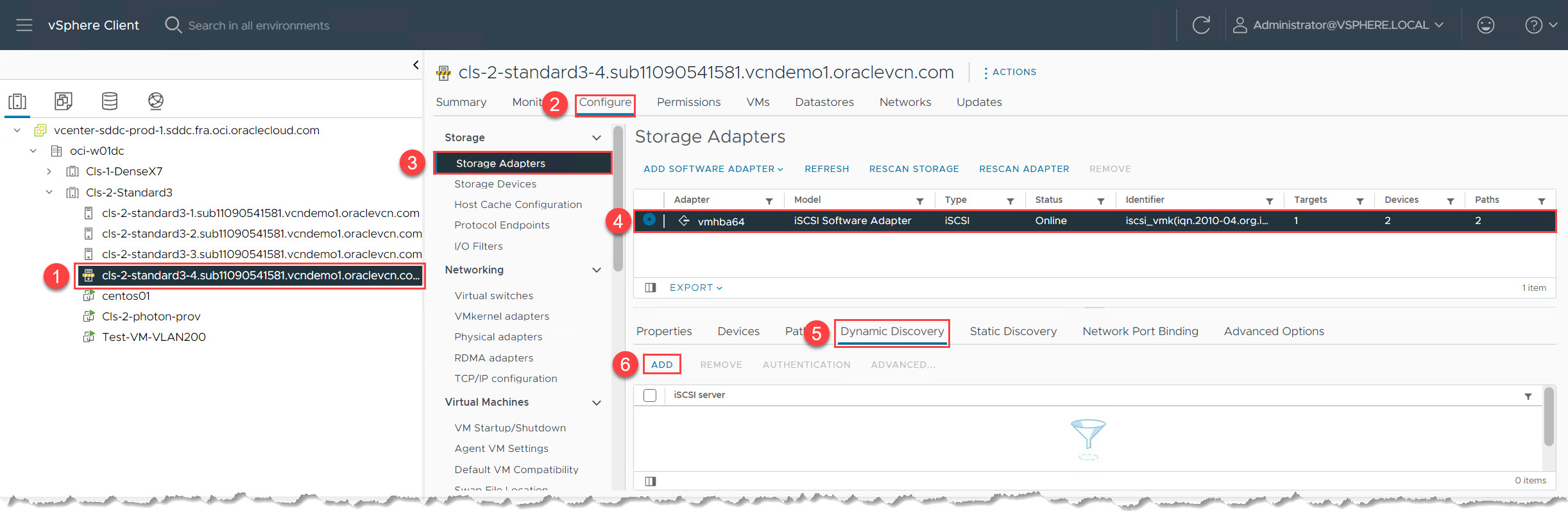
Task: Switch to VMs and Templates inventory view
Action: click(x=64, y=101)
